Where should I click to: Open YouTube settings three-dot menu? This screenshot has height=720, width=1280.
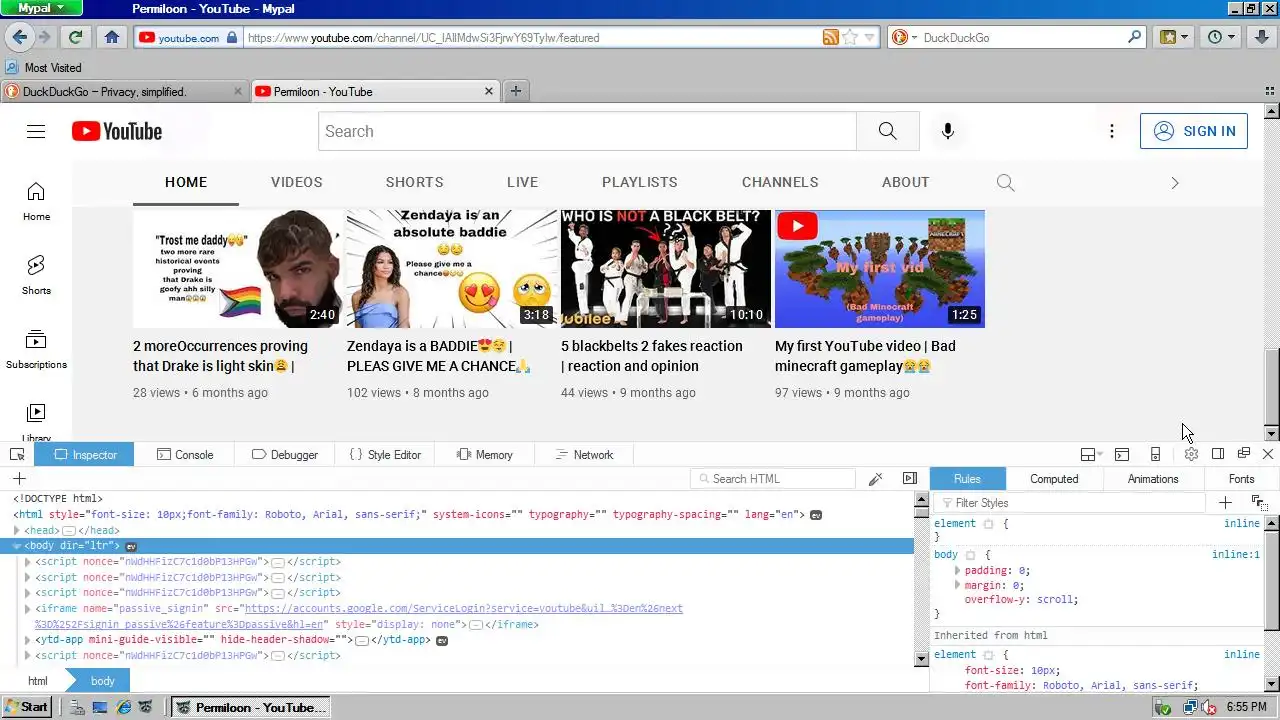1111,131
